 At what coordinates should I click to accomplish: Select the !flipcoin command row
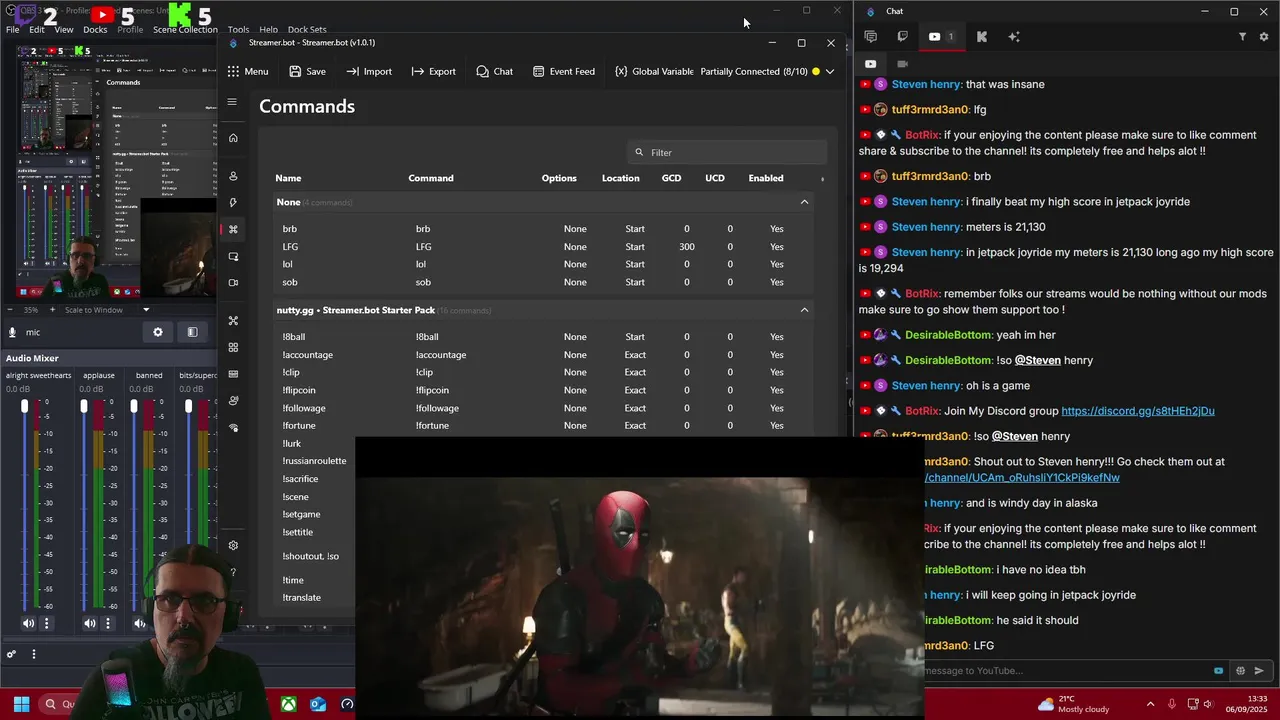tap(544, 390)
